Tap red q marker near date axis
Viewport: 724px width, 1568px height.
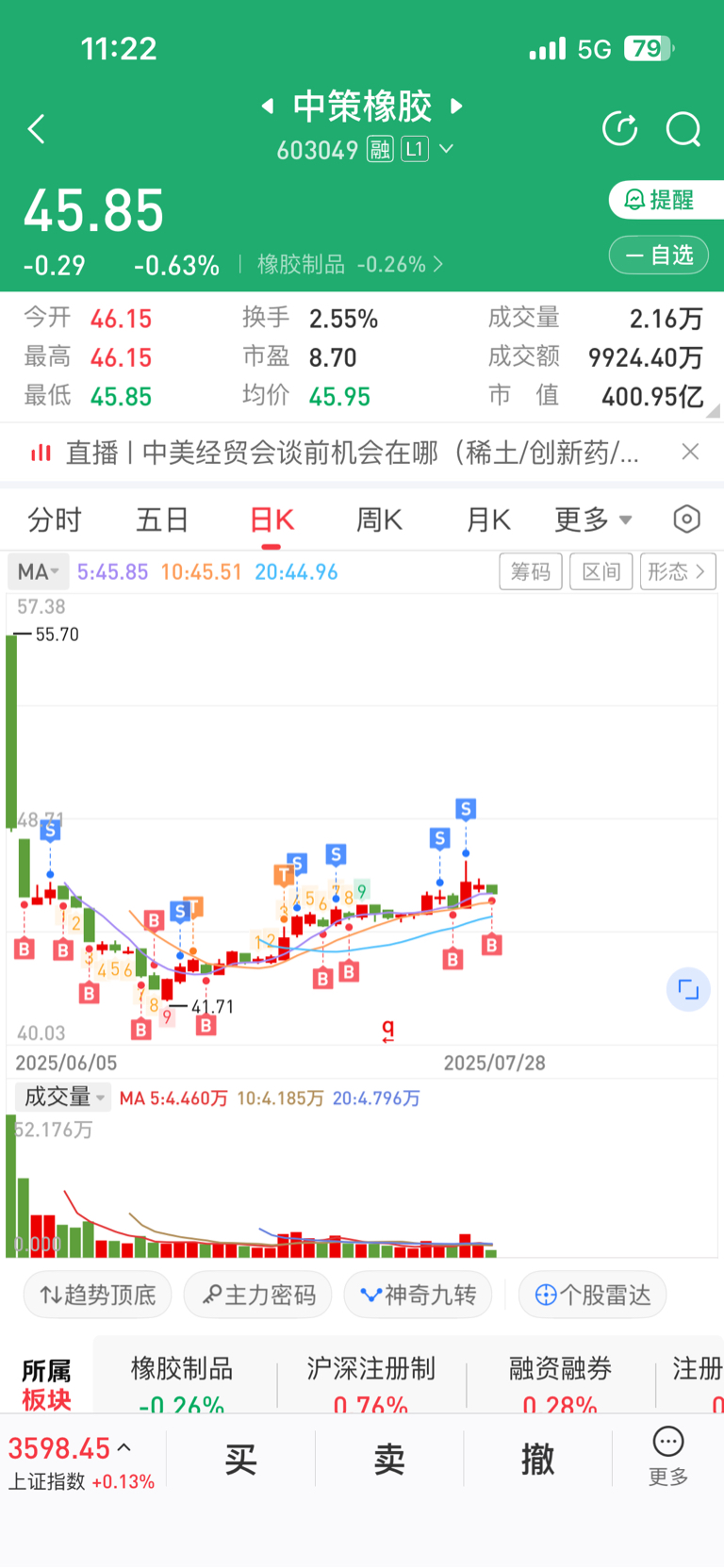(387, 1030)
